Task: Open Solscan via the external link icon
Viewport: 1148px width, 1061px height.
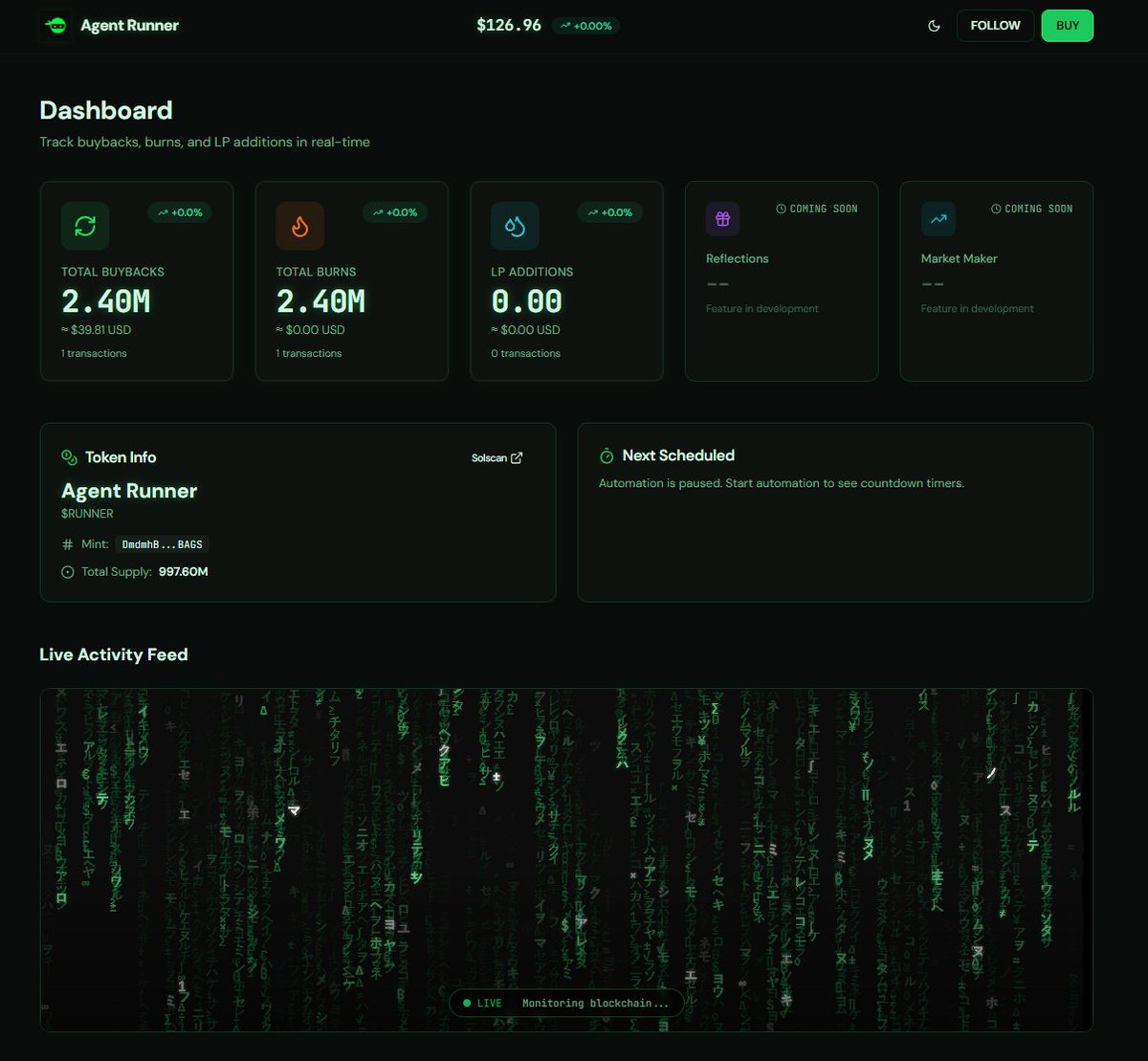Action: [517, 457]
